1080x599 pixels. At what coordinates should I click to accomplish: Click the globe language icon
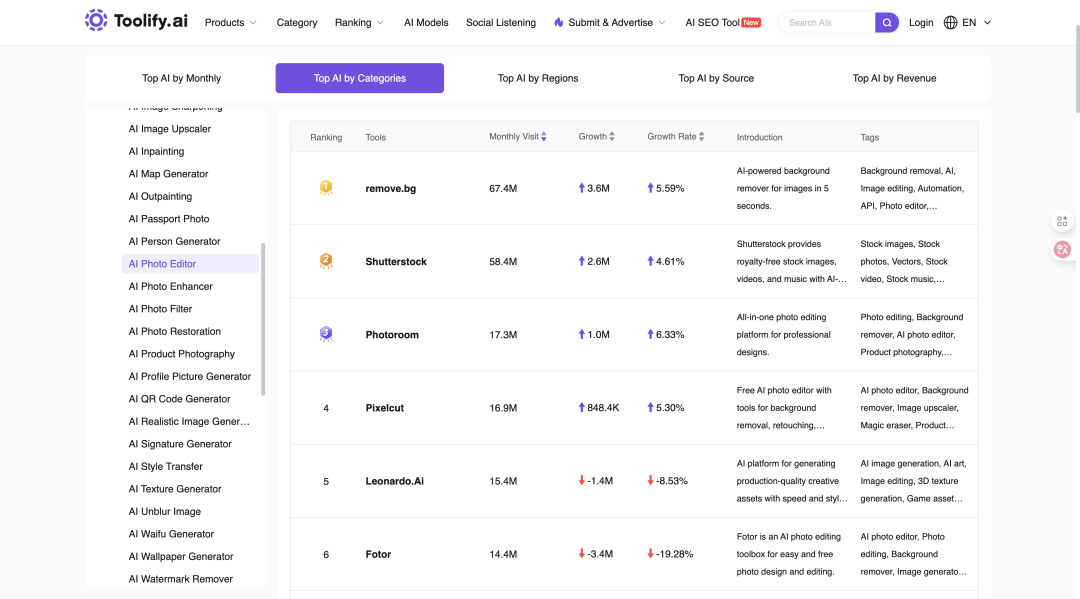(950, 23)
